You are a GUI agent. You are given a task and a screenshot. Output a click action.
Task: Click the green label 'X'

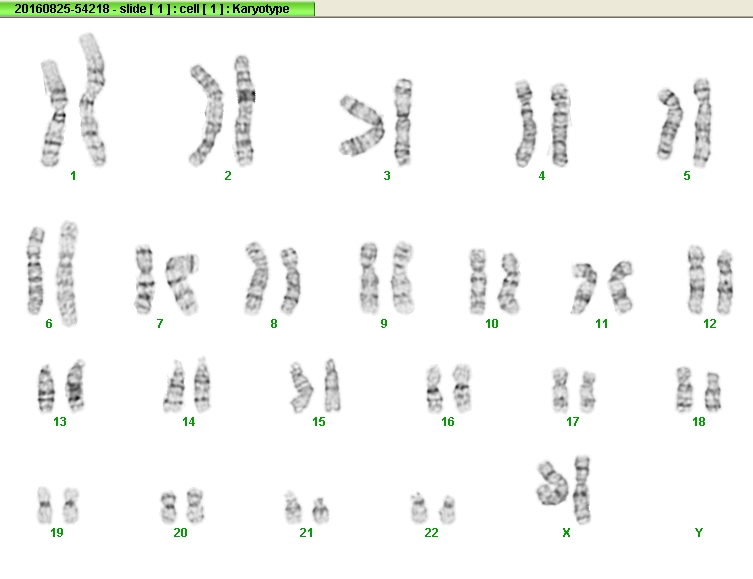tap(566, 532)
